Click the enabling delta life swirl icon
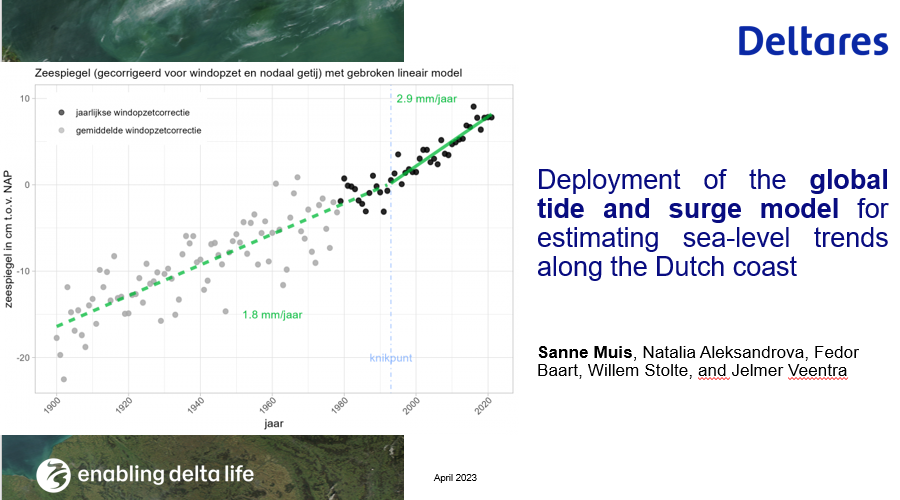This screenshot has width=900, height=500. (x=53, y=475)
